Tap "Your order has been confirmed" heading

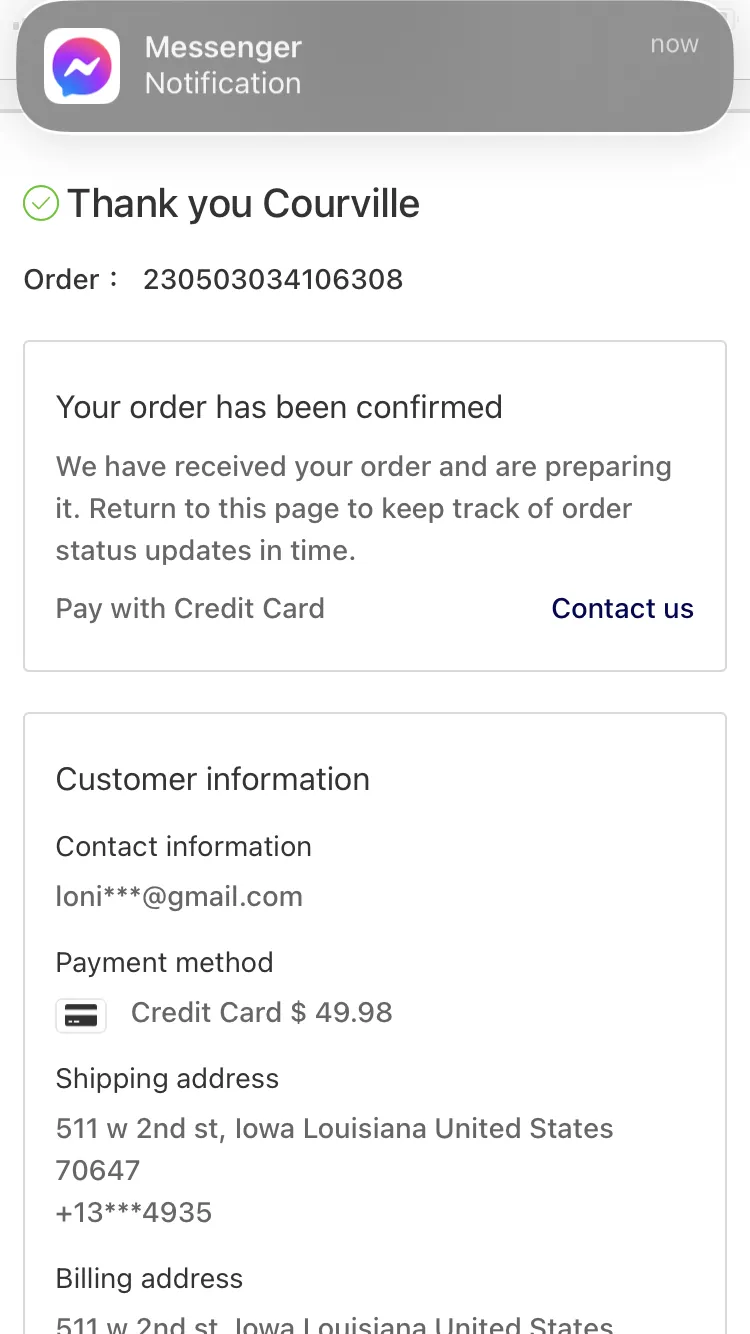point(279,407)
